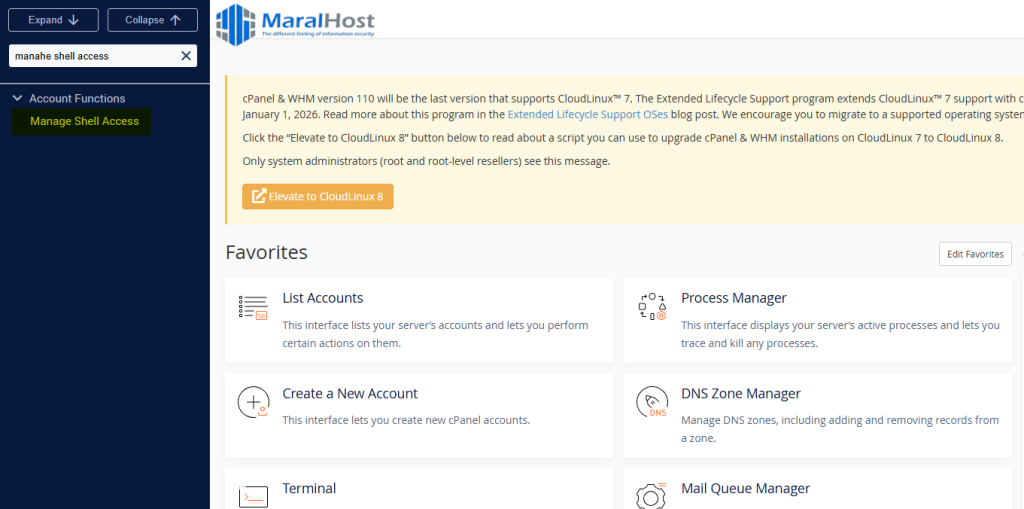
Task: Click the DNS Zone Manager icon
Action: [x=652, y=402]
